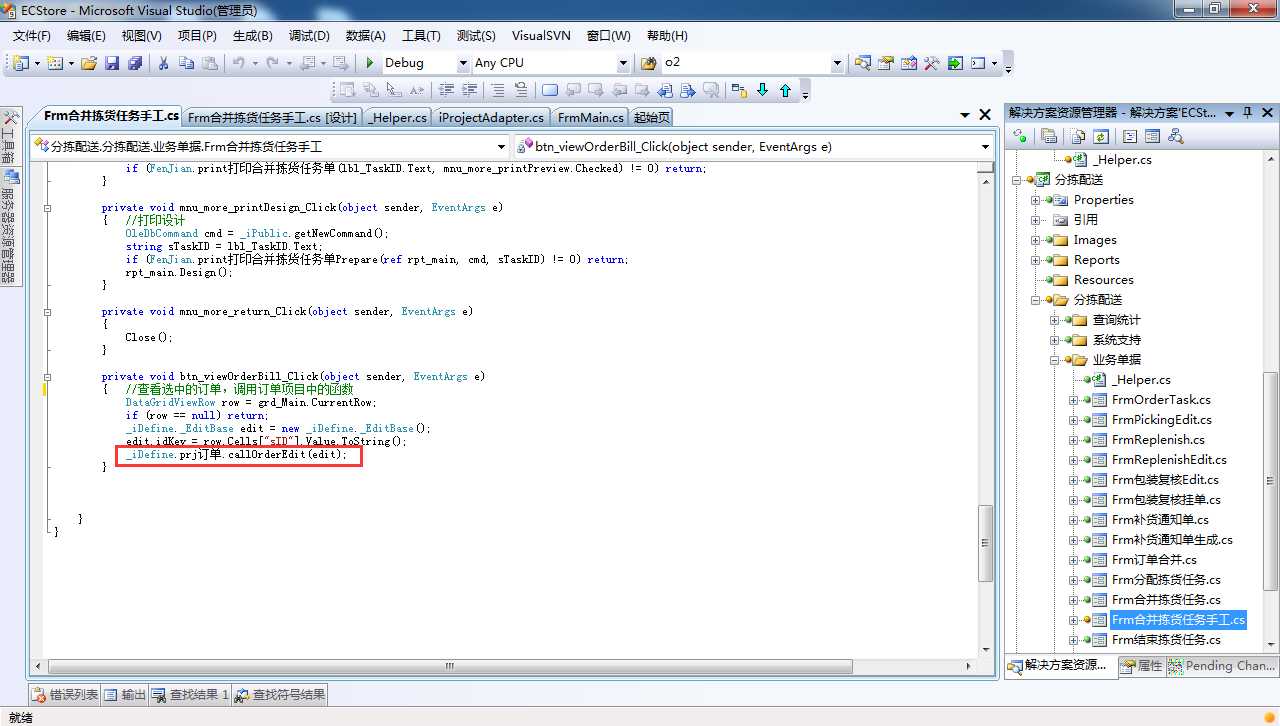Open the VisualSVN menu
Screen dimensions: 1280x726
[x=541, y=35]
